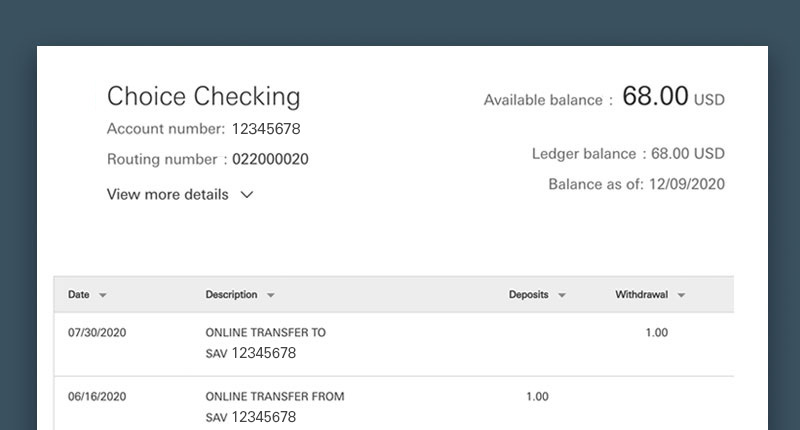Screen dimensions: 800x430
Task: Click the account number 12345678 under Choice Checking
Action: point(266,129)
